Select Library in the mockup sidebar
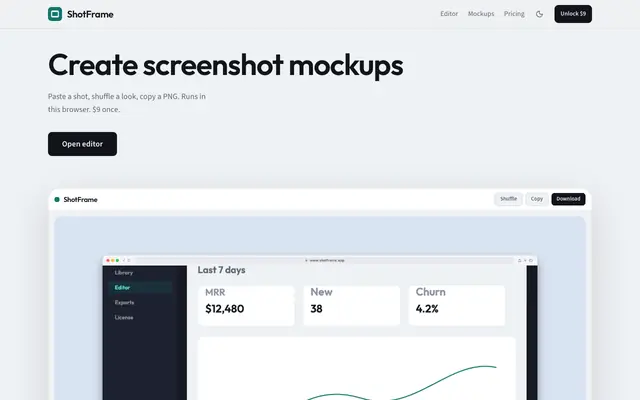 click(124, 273)
